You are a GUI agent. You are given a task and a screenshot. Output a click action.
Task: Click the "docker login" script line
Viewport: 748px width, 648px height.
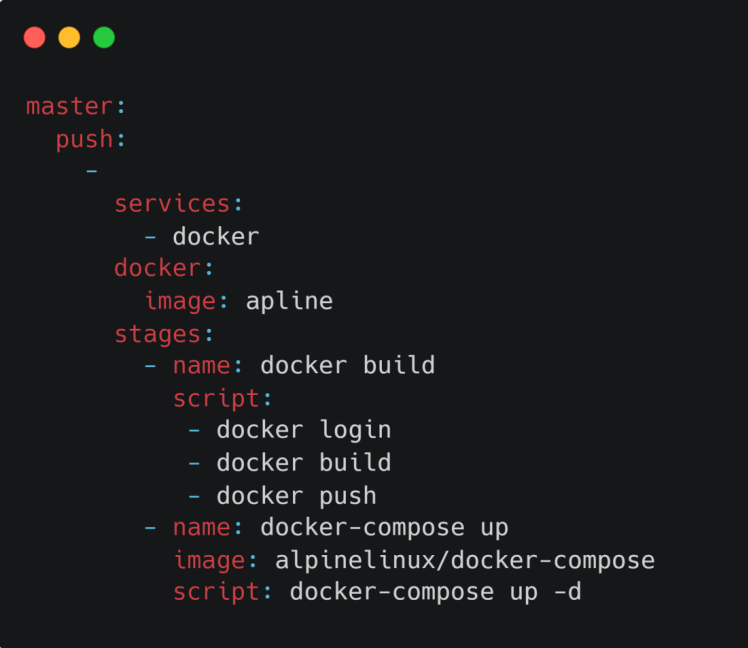click(x=303, y=430)
